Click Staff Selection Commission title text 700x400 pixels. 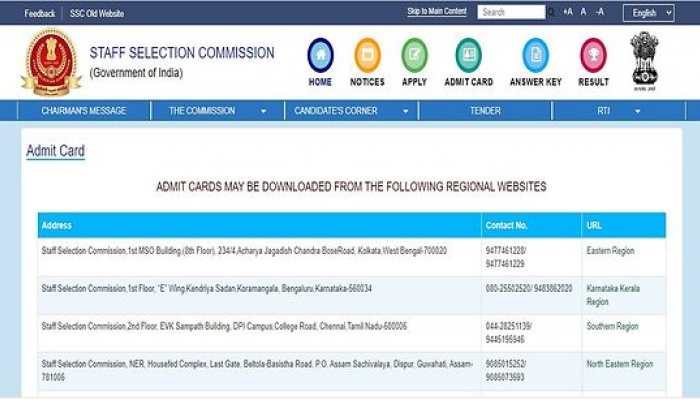pyautogui.click(x=182, y=53)
